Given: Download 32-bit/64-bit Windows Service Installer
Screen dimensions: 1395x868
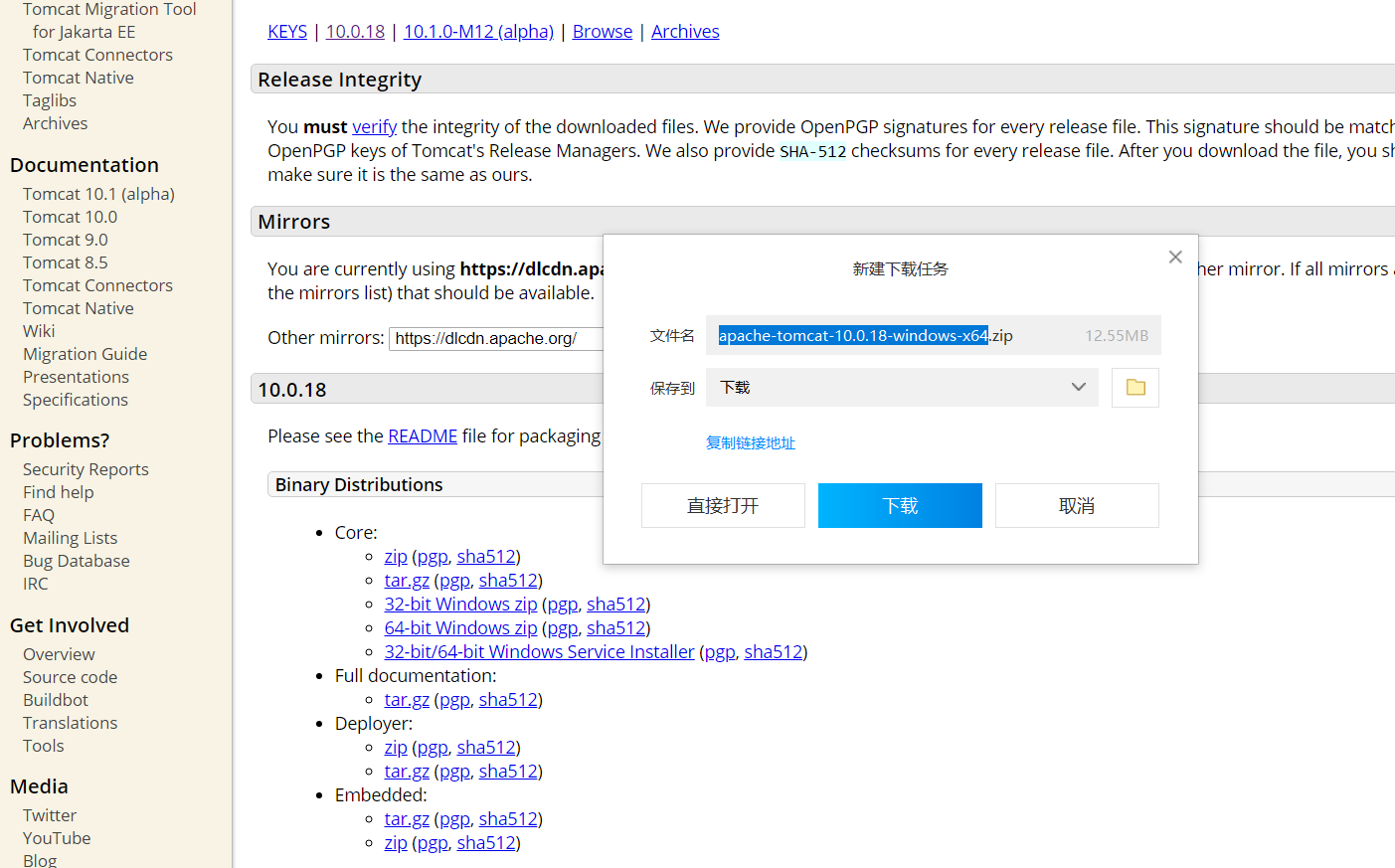Looking at the screenshot, I should tap(539, 651).
